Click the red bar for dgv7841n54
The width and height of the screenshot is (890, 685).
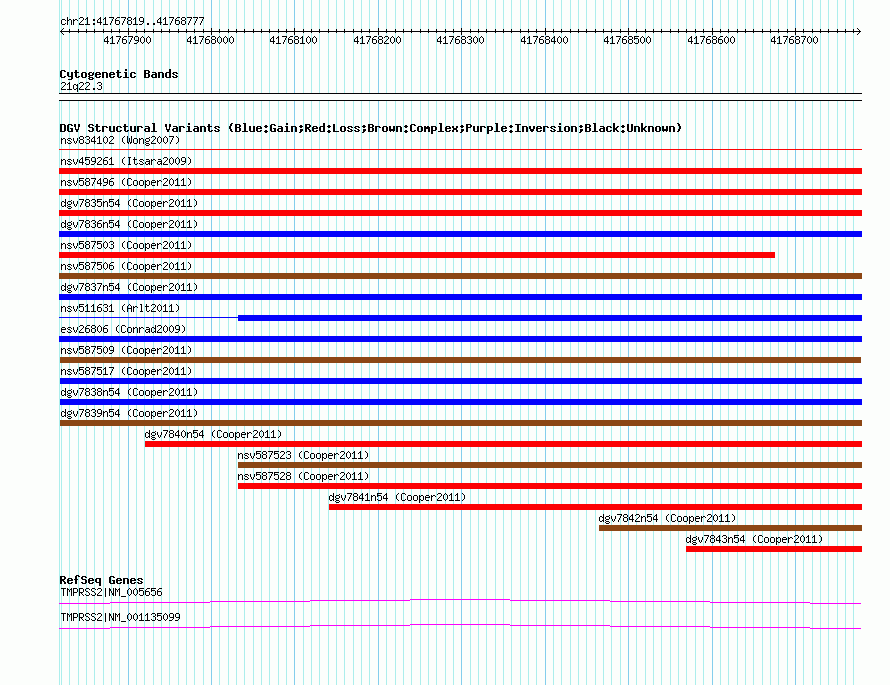[x=595, y=507]
